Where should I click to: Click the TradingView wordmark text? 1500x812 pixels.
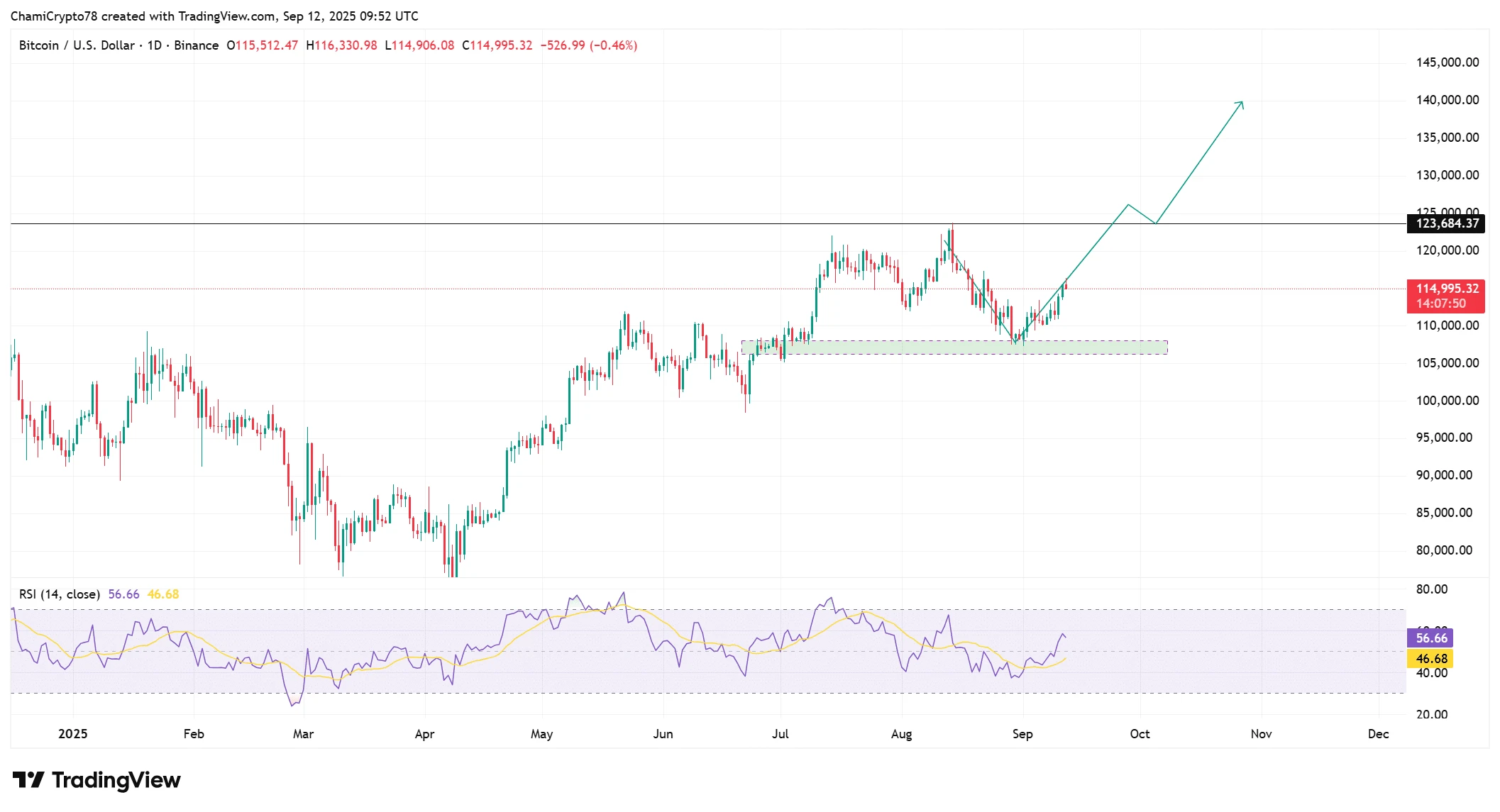tap(116, 780)
